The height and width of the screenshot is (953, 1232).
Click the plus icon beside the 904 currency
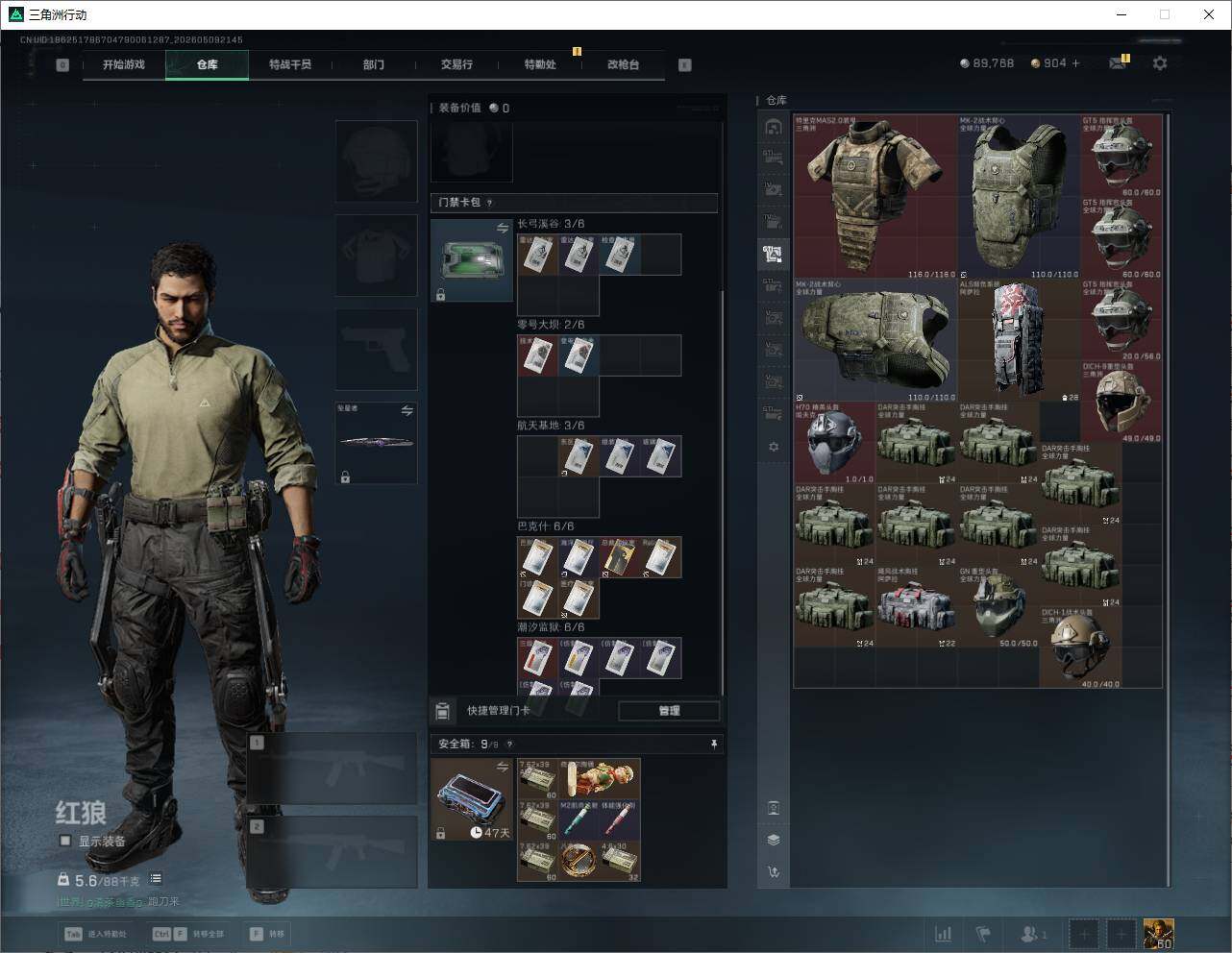point(1076,63)
